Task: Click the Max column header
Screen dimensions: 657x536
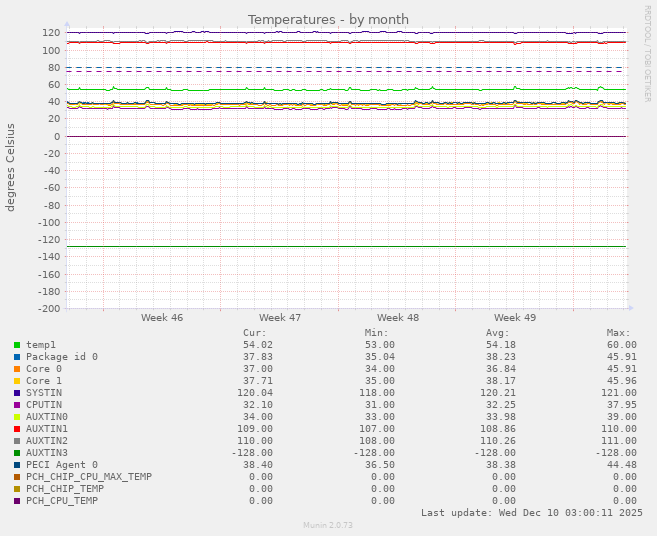Action: 618,333
